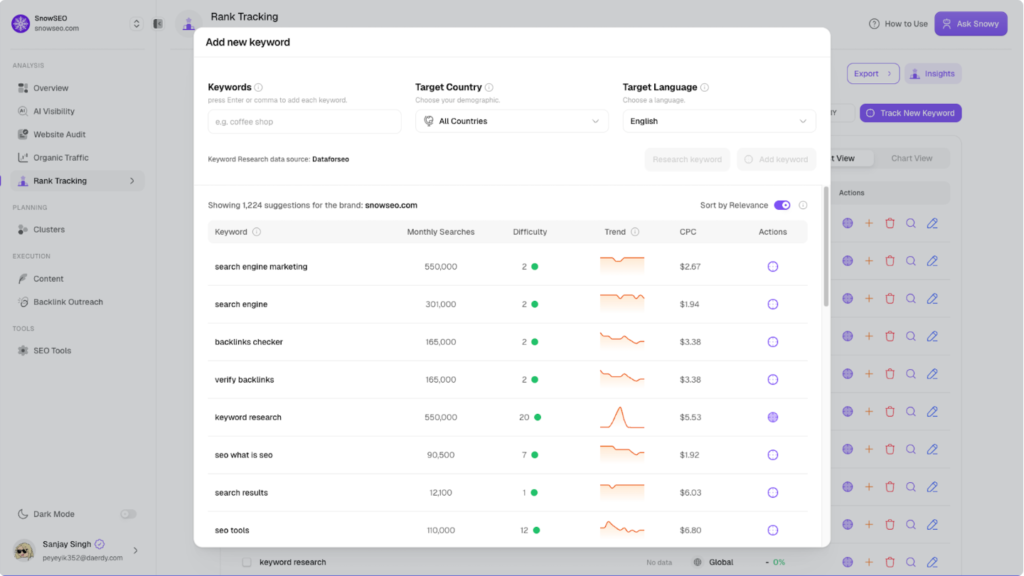Click Sanjay Singh profile avatar
Viewport: 1024px width, 576px height.
[x=24, y=551]
